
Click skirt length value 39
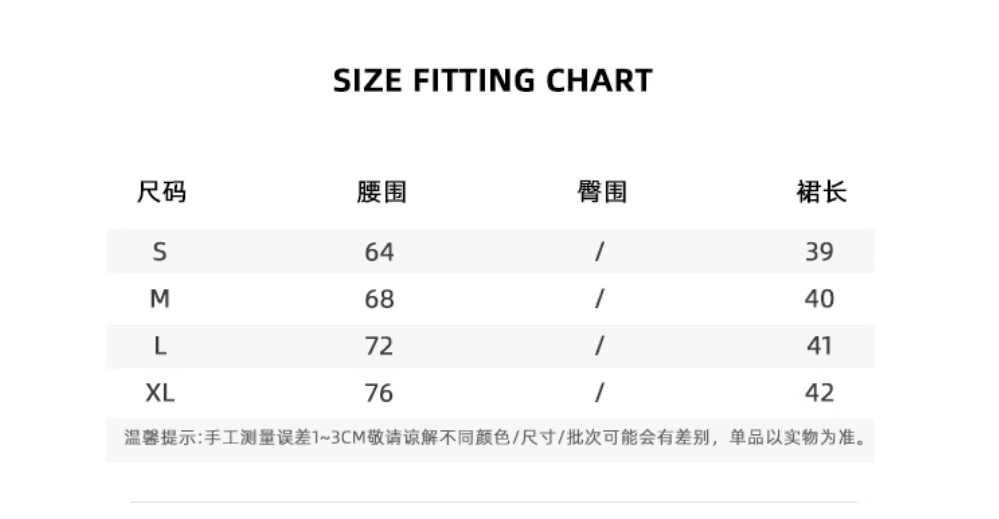819,252
